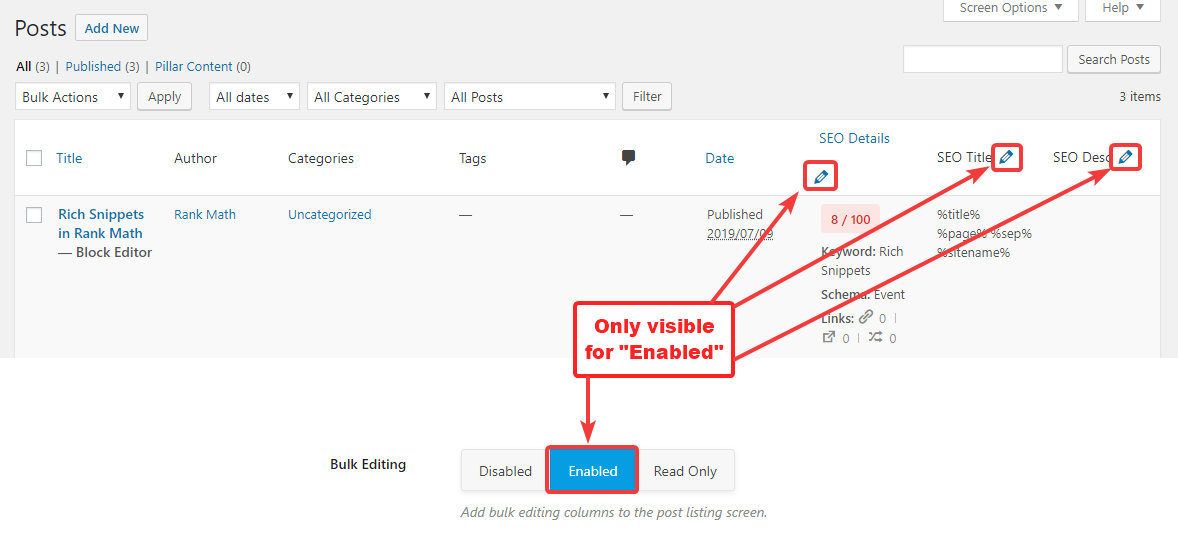The width and height of the screenshot is (1178, 555).
Task: Switch Bulk Editing to Read Only
Action: (x=685, y=471)
